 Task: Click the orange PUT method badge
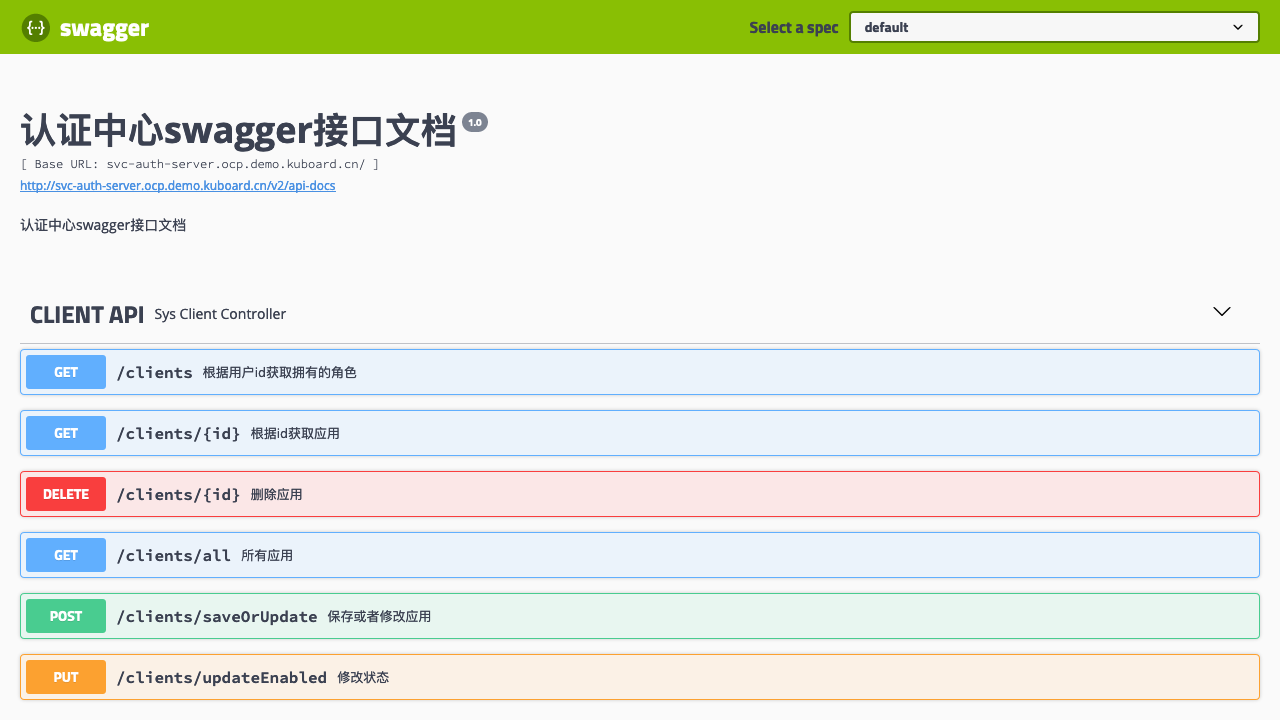pyautogui.click(x=66, y=677)
